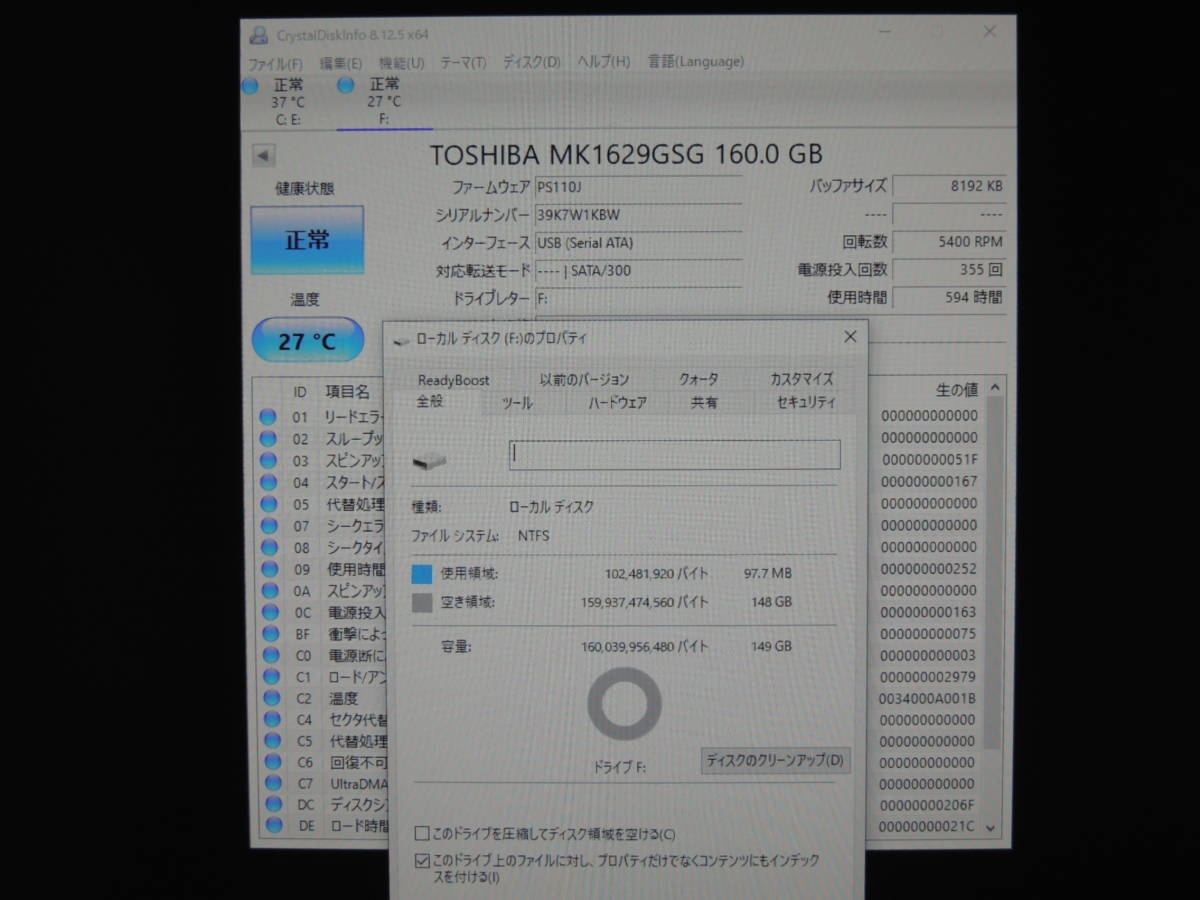Open the ヘルプ(H) menu

[x=604, y=62]
